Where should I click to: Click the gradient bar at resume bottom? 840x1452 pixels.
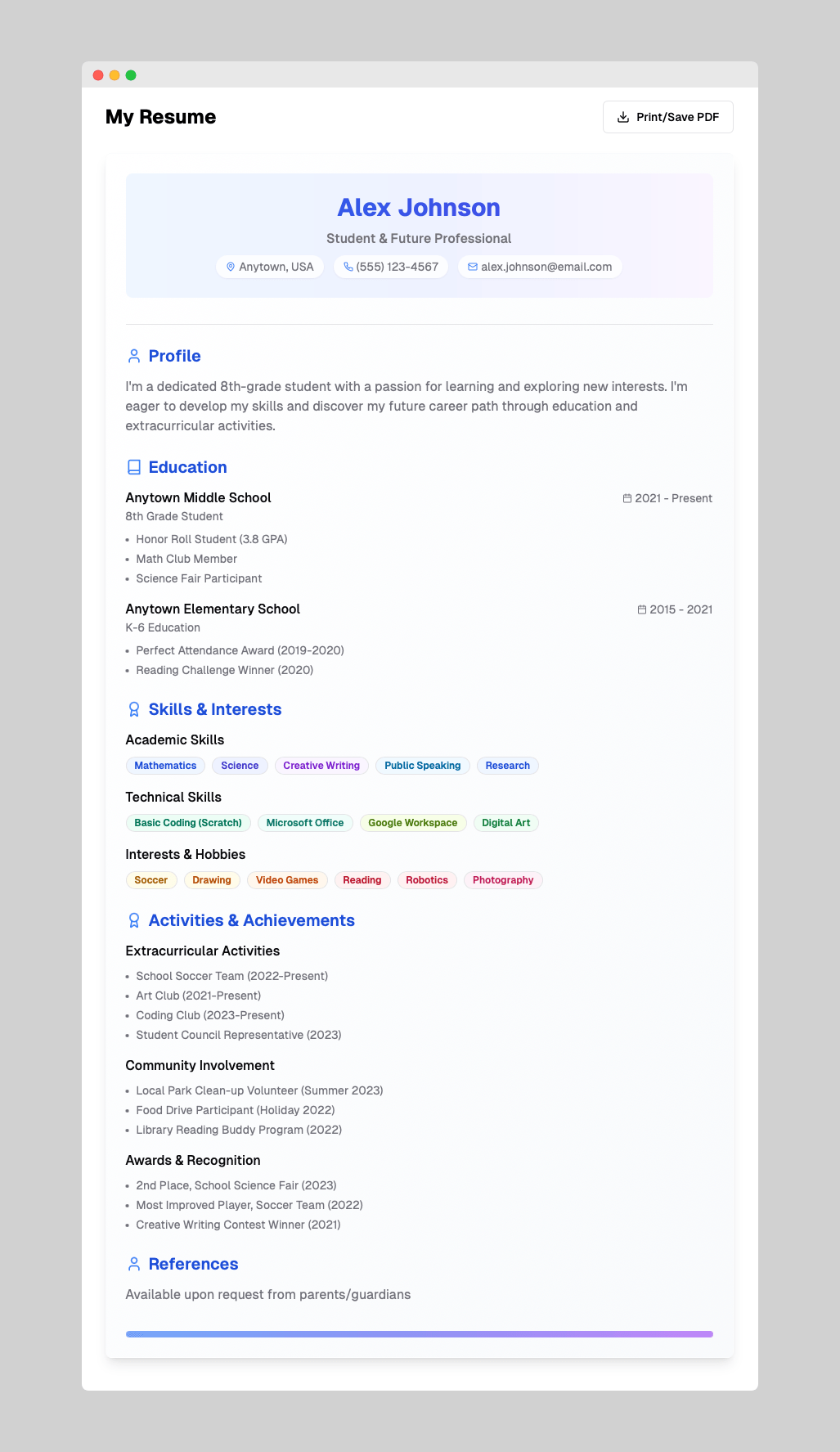[419, 1334]
